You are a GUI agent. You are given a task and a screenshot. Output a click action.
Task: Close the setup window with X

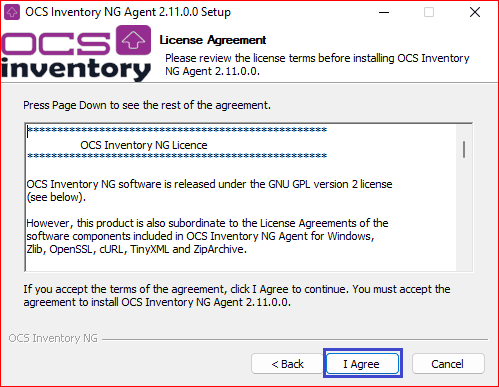click(x=475, y=12)
